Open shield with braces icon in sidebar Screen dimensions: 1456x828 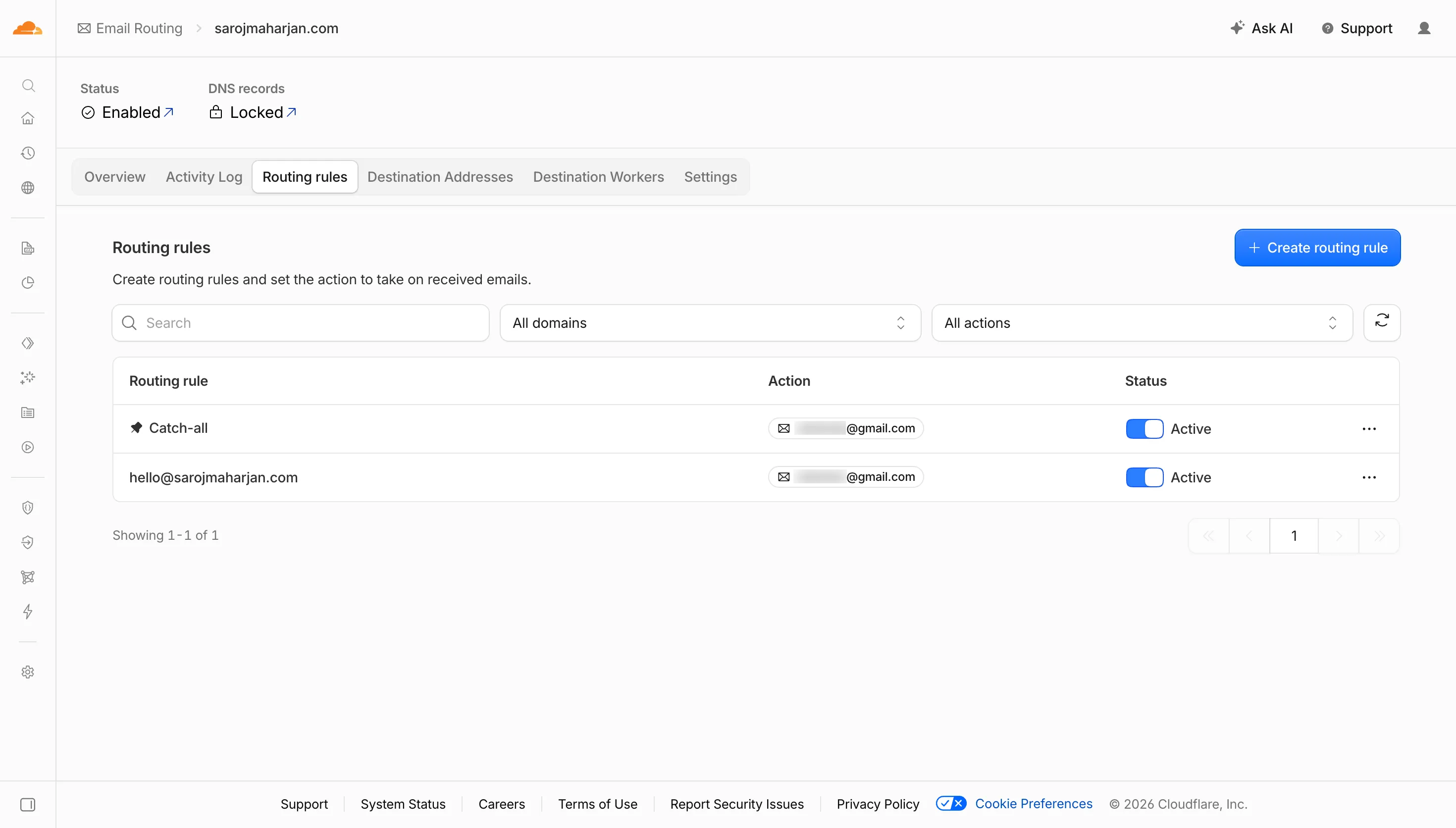pos(28,507)
